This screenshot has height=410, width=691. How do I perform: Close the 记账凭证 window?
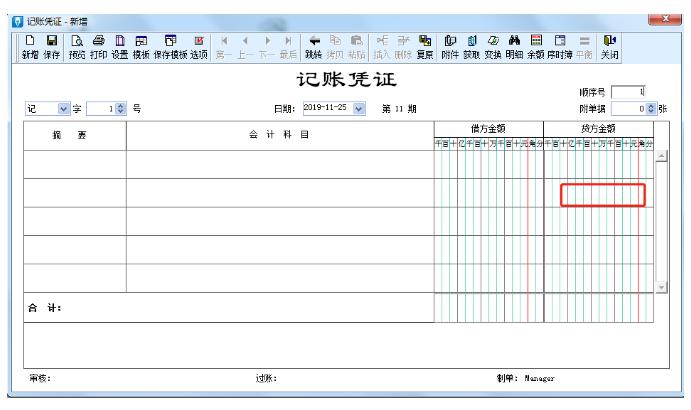click(x=665, y=19)
